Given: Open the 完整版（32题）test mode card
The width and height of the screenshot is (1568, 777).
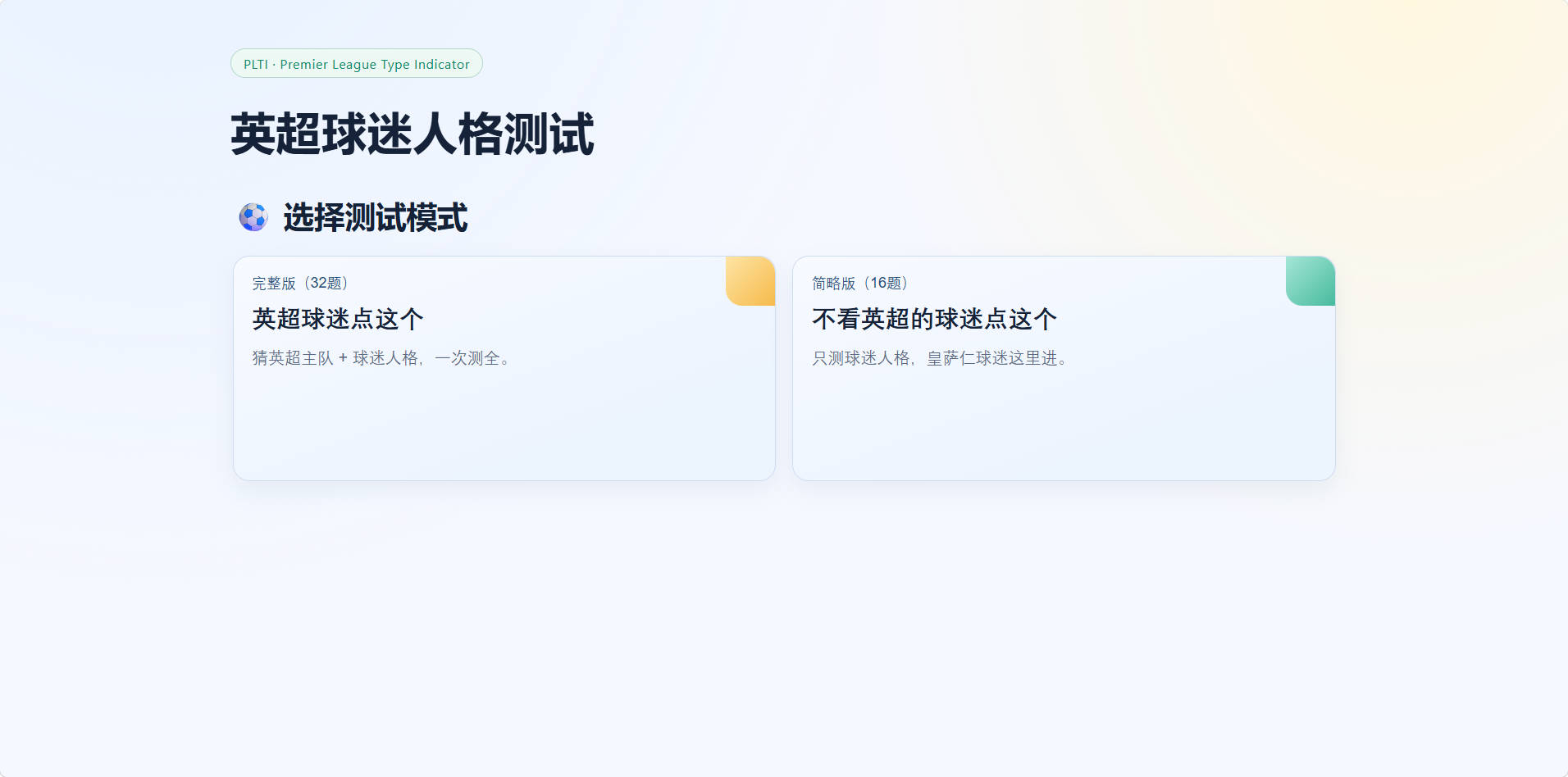Looking at the screenshot, I should 504,367.
